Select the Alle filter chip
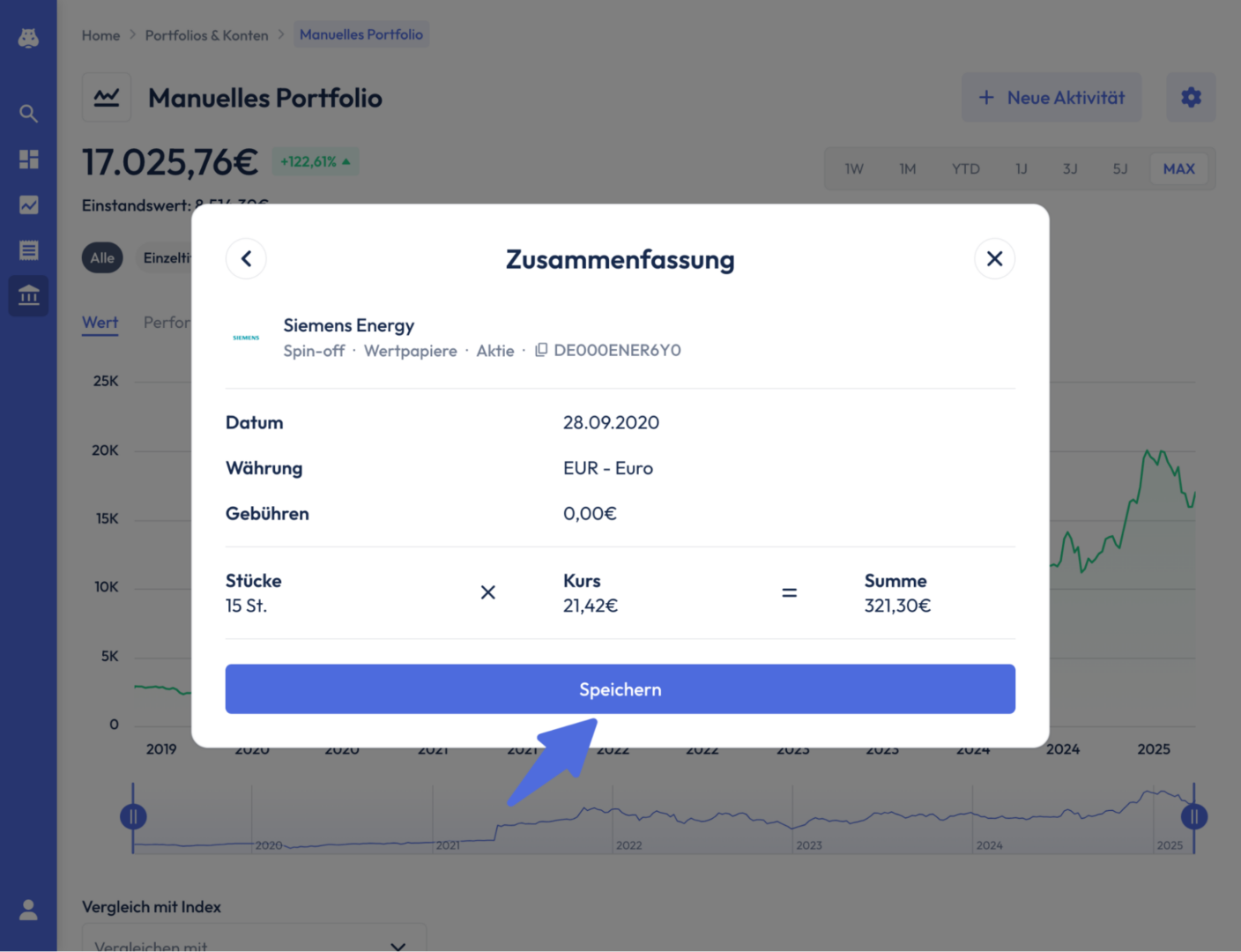The height and width of the screenshot is (952, 1241). tap(102, 257)
